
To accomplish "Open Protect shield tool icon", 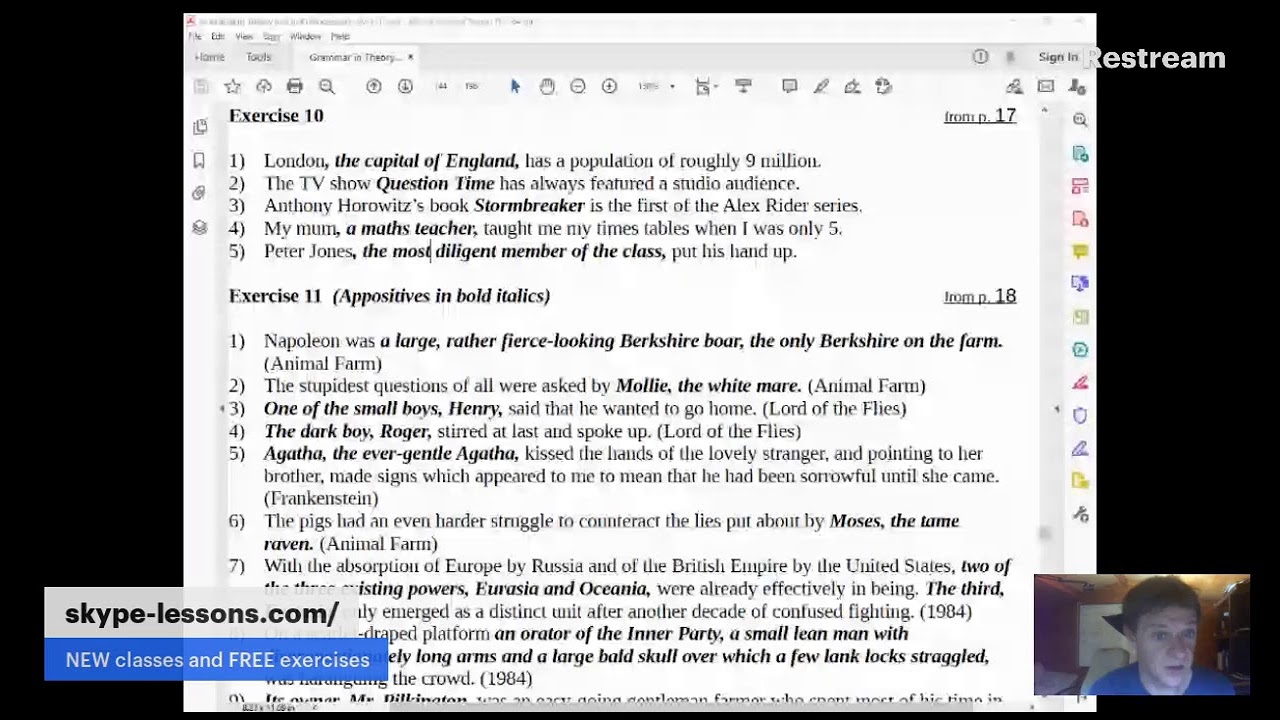I will pos(1080,415).
